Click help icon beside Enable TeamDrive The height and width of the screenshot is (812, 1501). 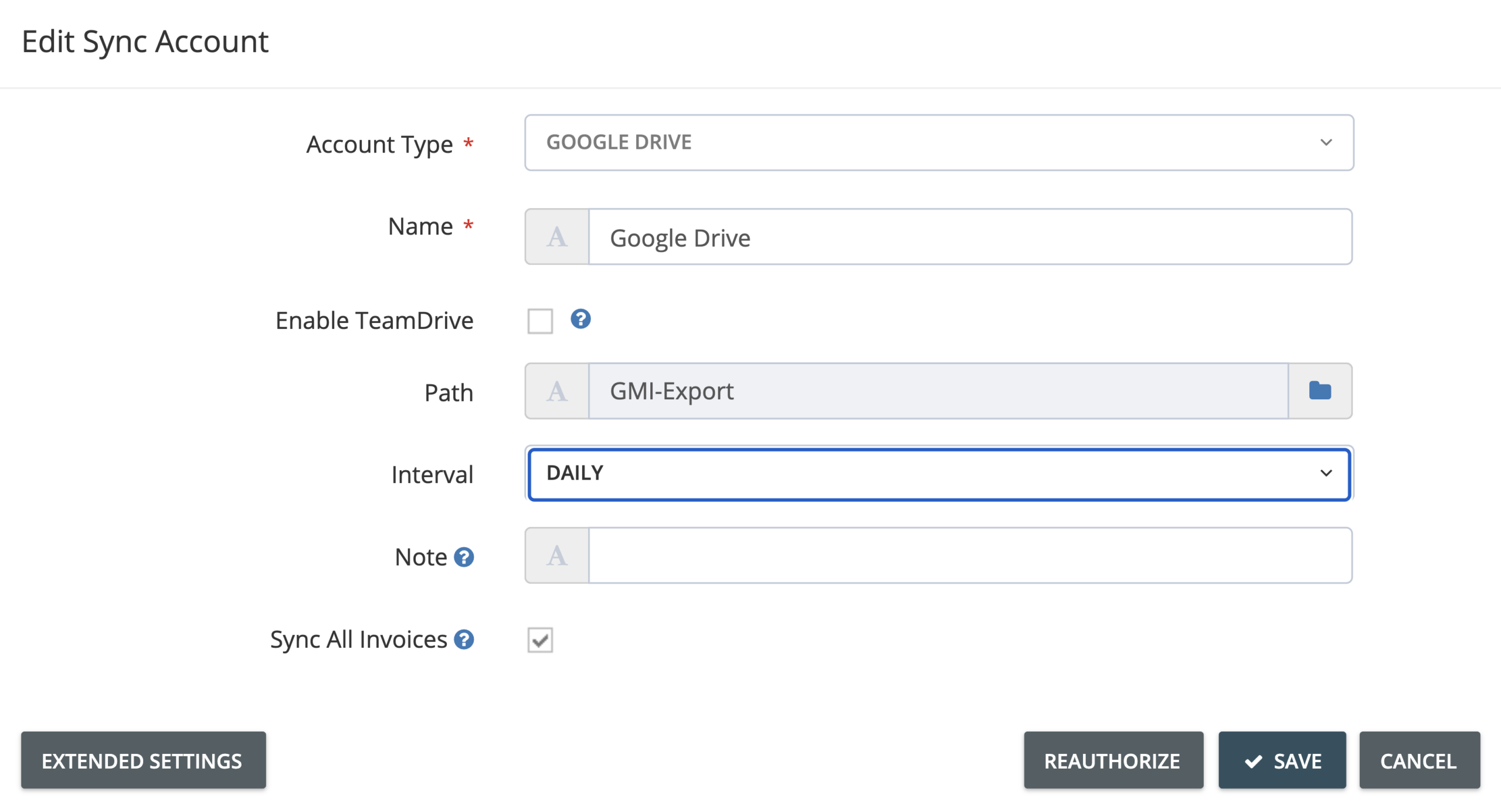[580, 319]
